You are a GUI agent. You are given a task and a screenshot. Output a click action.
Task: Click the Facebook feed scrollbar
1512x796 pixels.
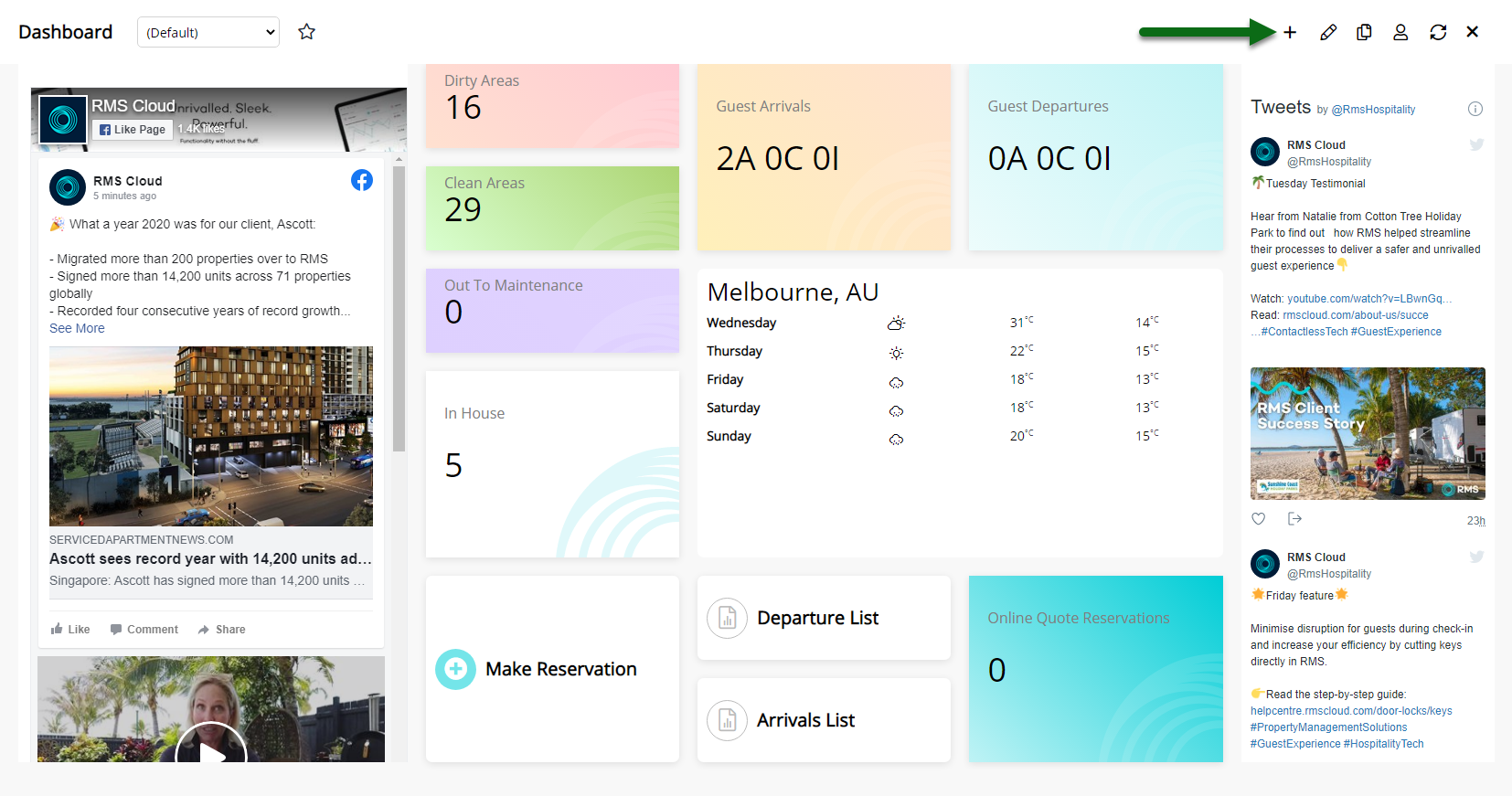point(399,309)
